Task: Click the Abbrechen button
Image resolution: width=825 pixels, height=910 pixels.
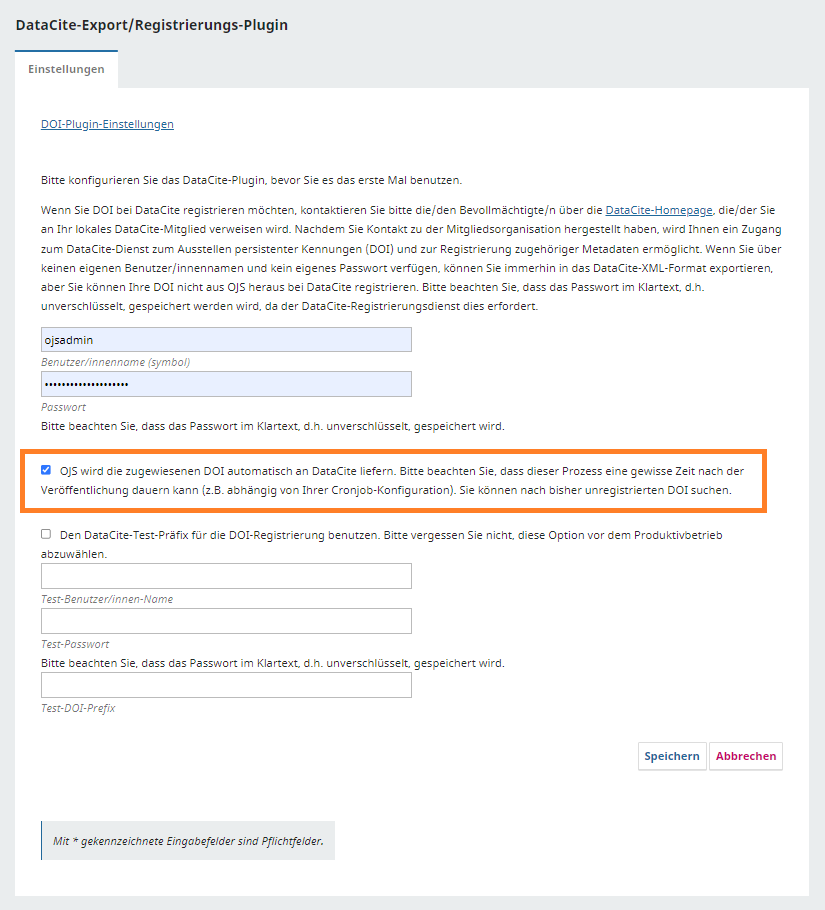Action: [x=746, y=756]
